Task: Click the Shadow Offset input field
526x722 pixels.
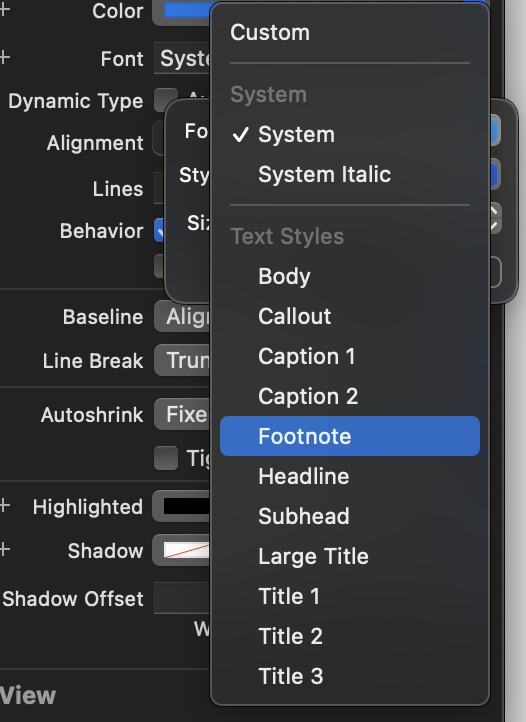Action: [x=182, y=598]
